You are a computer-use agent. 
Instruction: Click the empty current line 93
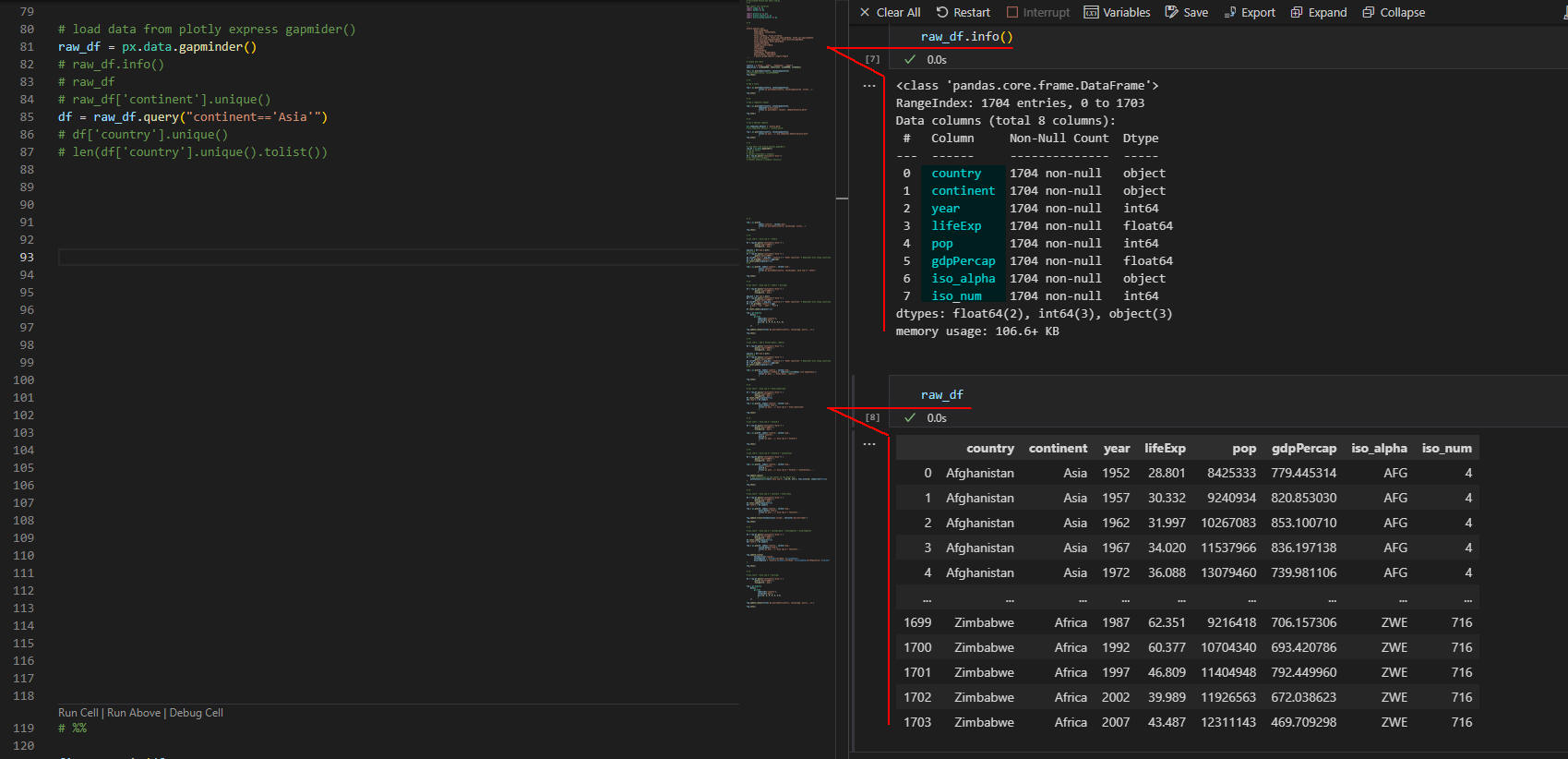399,258
